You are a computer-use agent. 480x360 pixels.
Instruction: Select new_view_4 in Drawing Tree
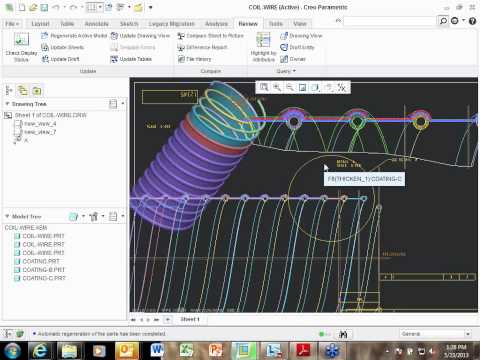tap(36, 124)
